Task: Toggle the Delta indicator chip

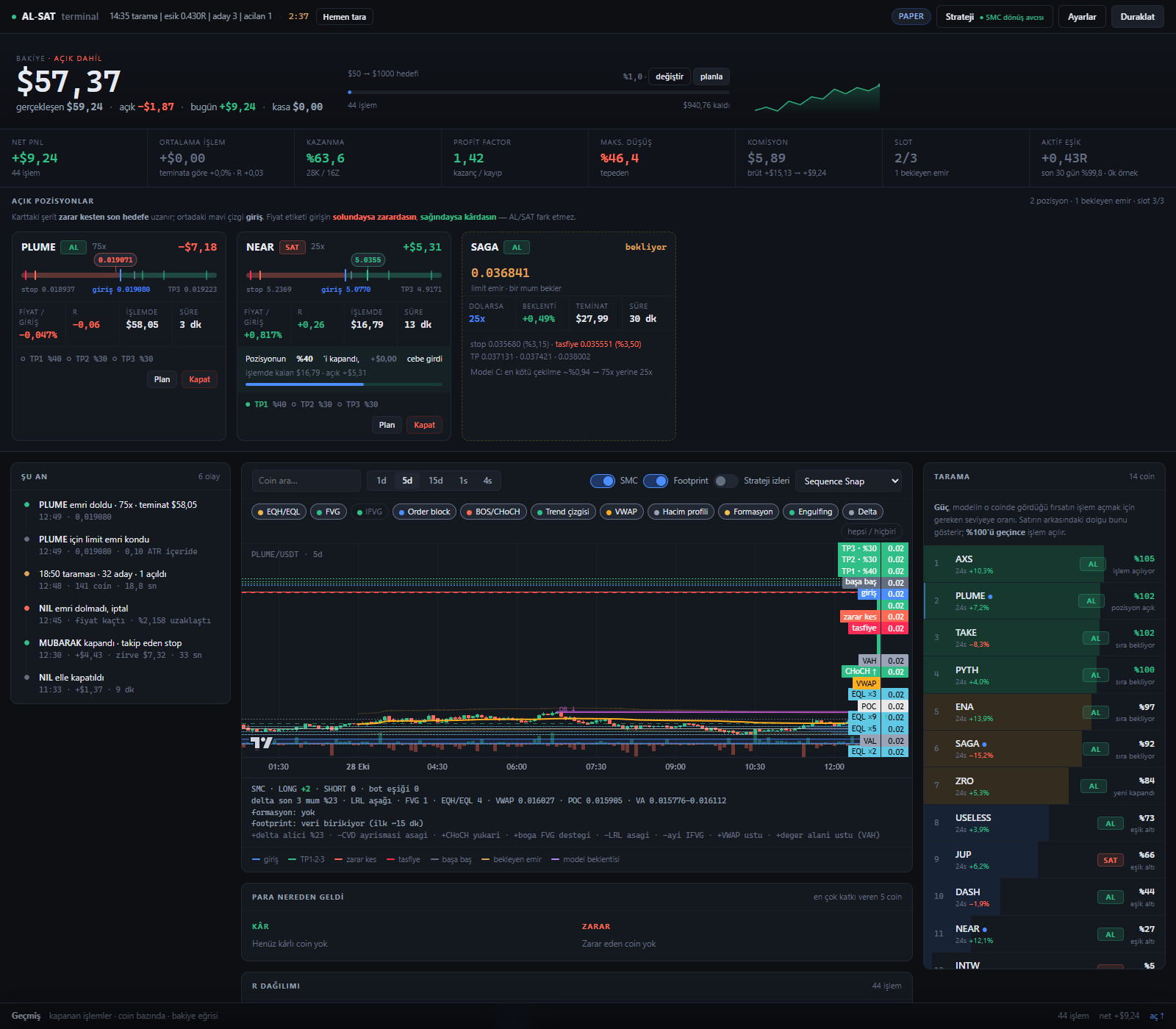Action: [863, 512]
